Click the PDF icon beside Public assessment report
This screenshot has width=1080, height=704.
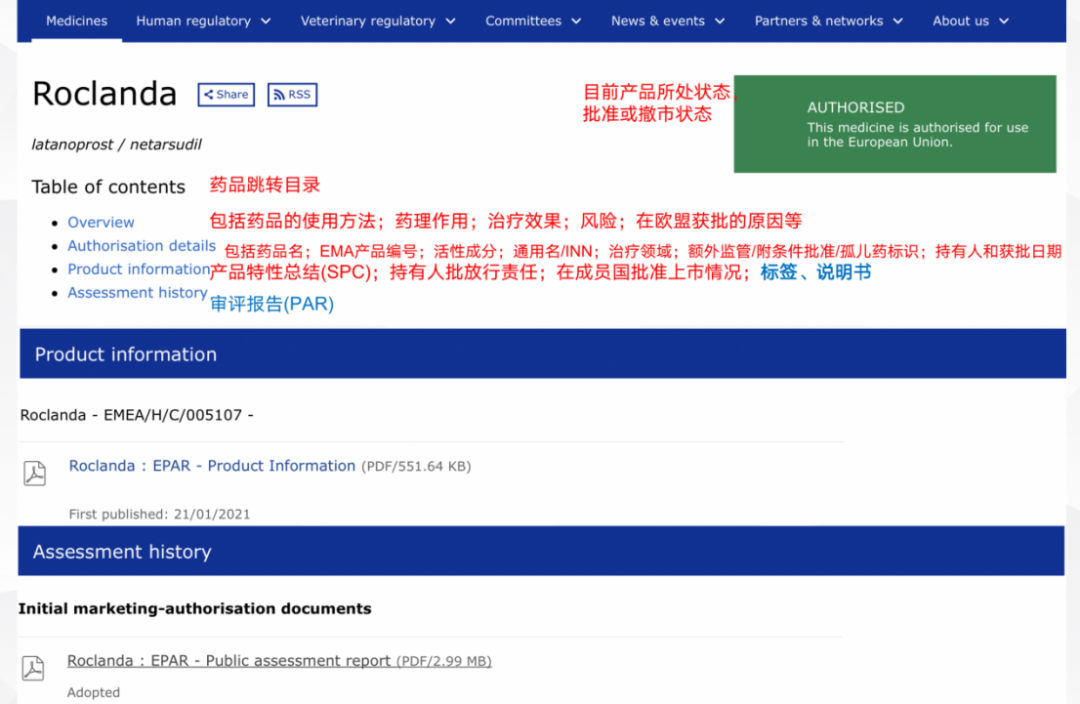pyautogui.click(x=33, y=668)
